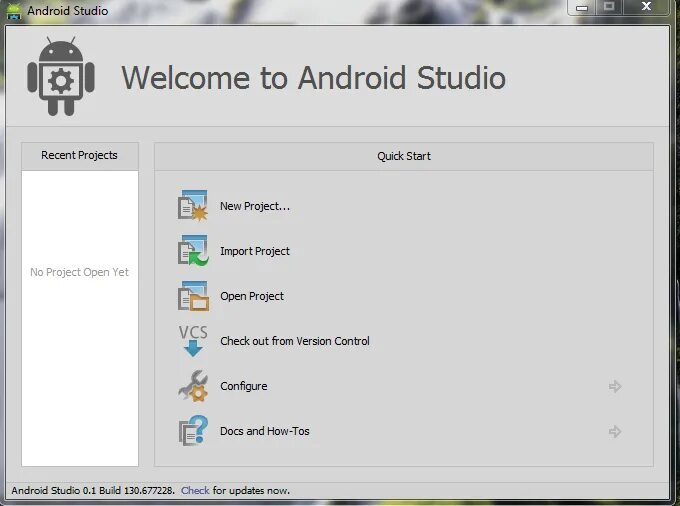Choose Check out from Version Control

(294, 341)
